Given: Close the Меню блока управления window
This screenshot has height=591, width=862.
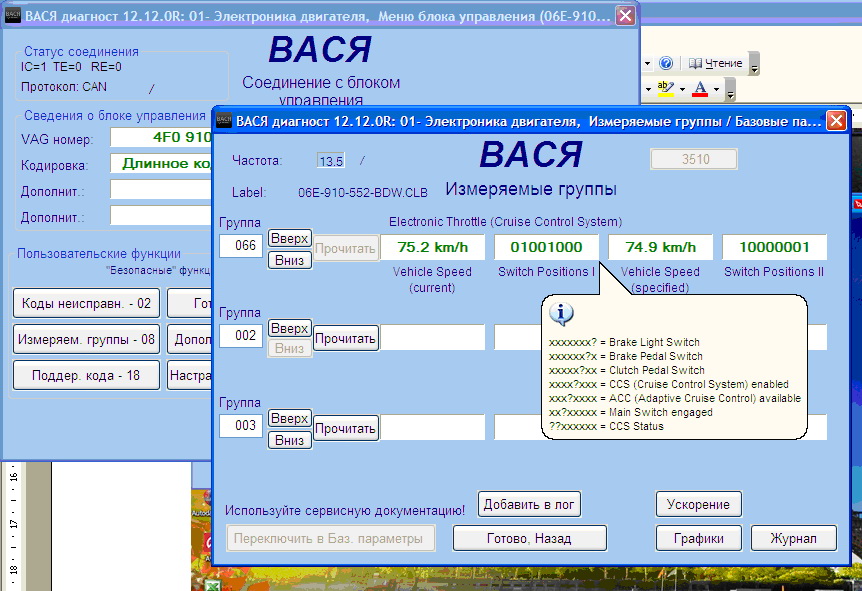Looking at the screenshot, I should tap(625, 15).
